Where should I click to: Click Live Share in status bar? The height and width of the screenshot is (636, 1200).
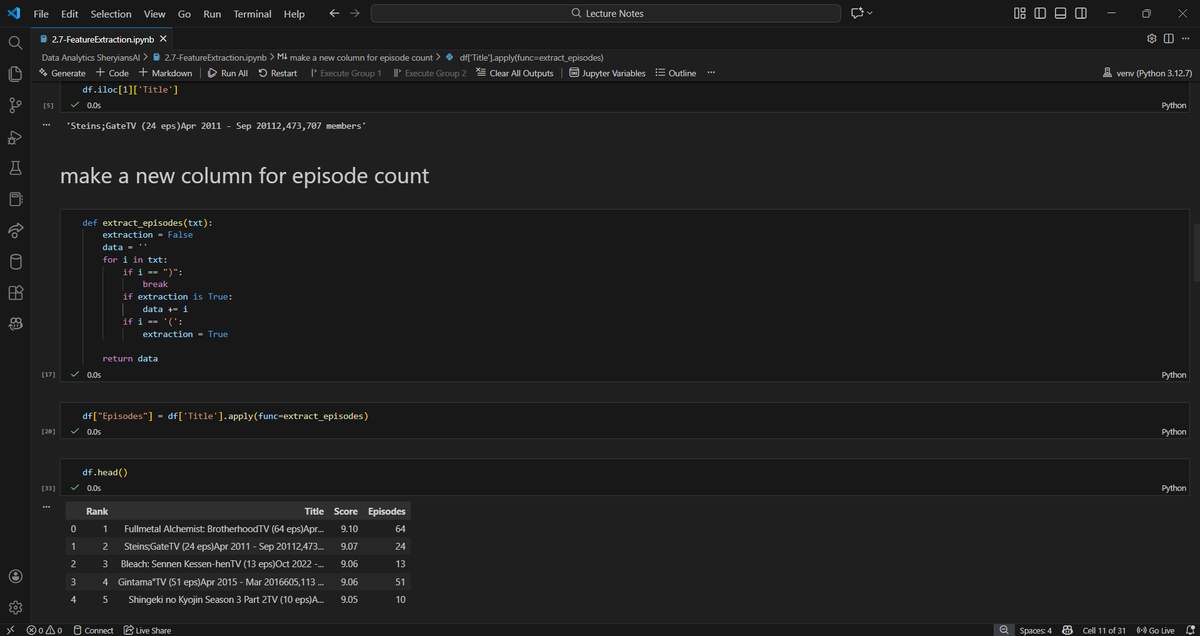click(x=147, y=630)
